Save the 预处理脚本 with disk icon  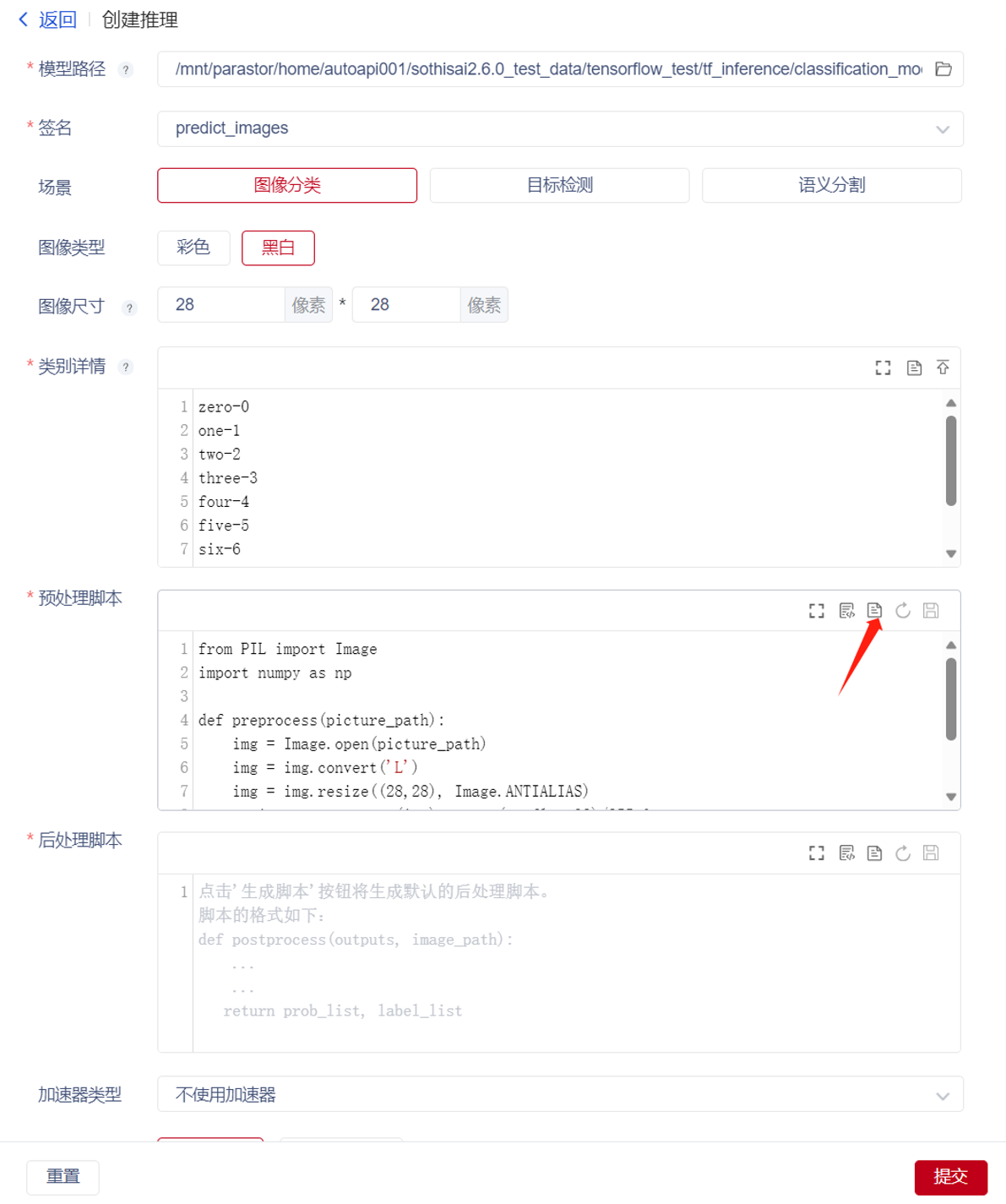(x=931, y=610)
